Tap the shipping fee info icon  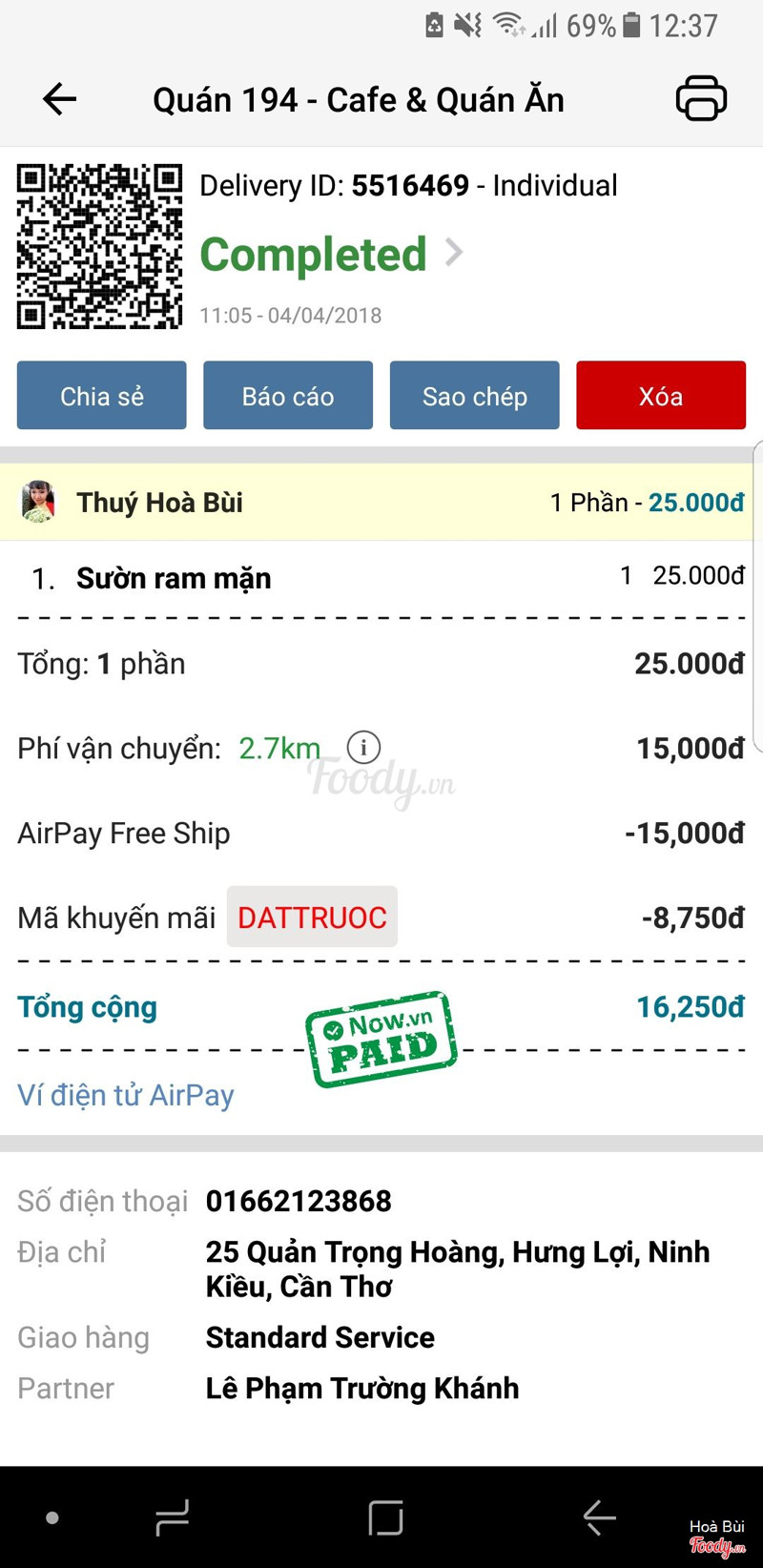point(363,747)
